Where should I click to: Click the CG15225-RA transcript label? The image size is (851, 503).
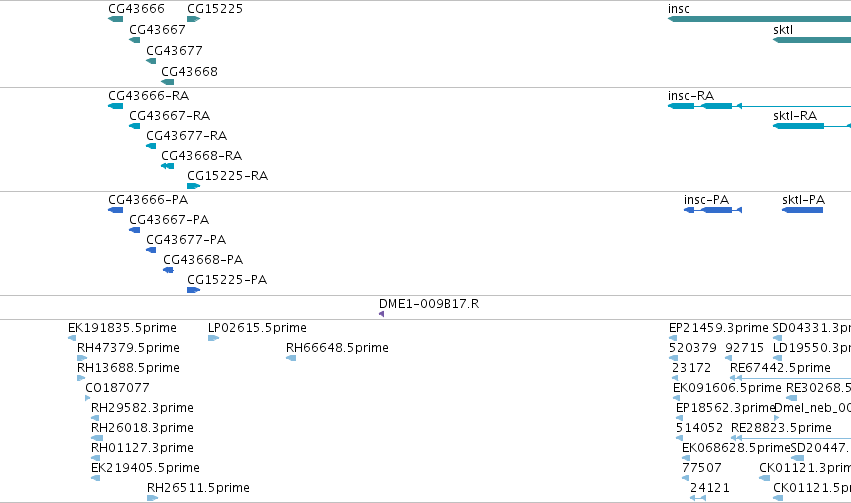coord(227,176)
